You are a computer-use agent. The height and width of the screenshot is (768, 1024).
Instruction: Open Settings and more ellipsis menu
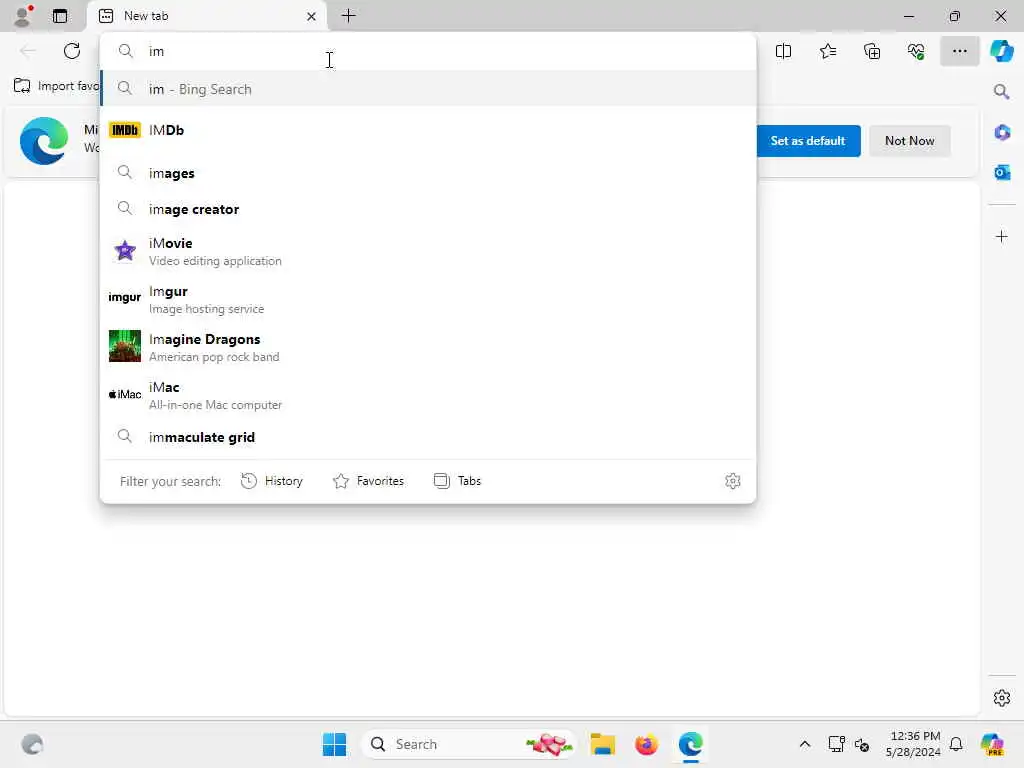(x=959, y=51)
